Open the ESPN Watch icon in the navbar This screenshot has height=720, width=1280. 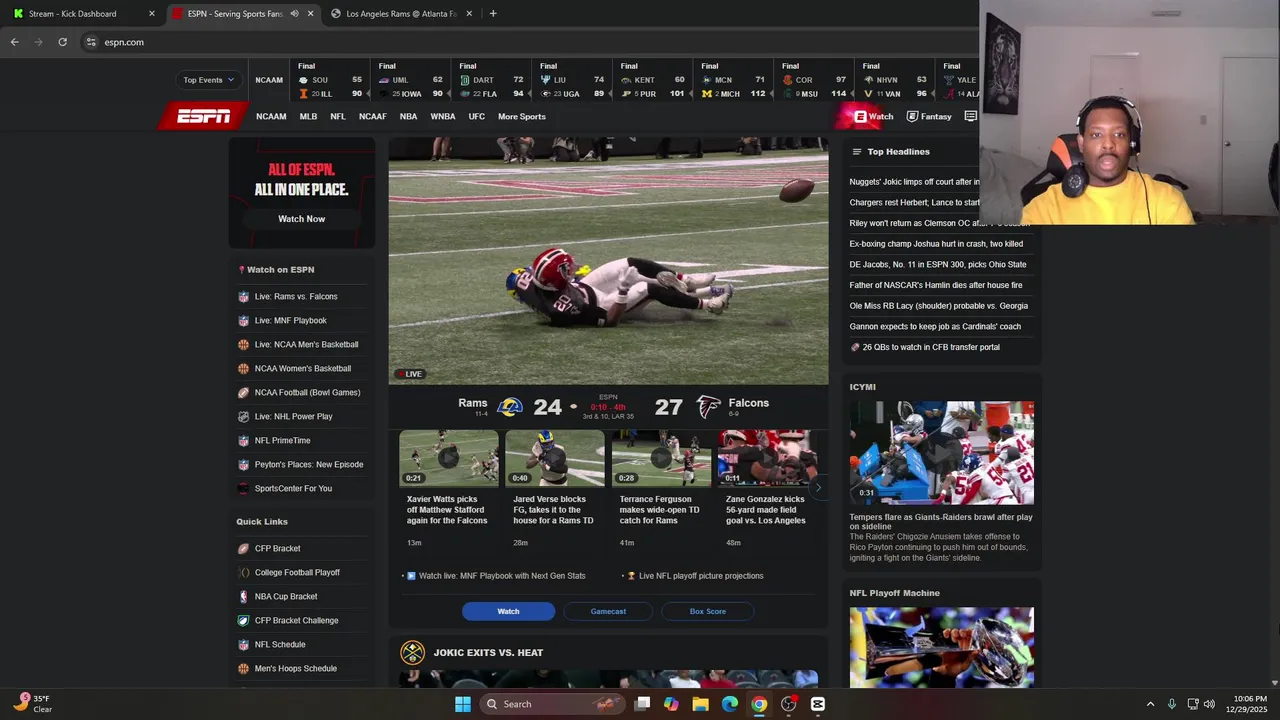click(860, 117)
